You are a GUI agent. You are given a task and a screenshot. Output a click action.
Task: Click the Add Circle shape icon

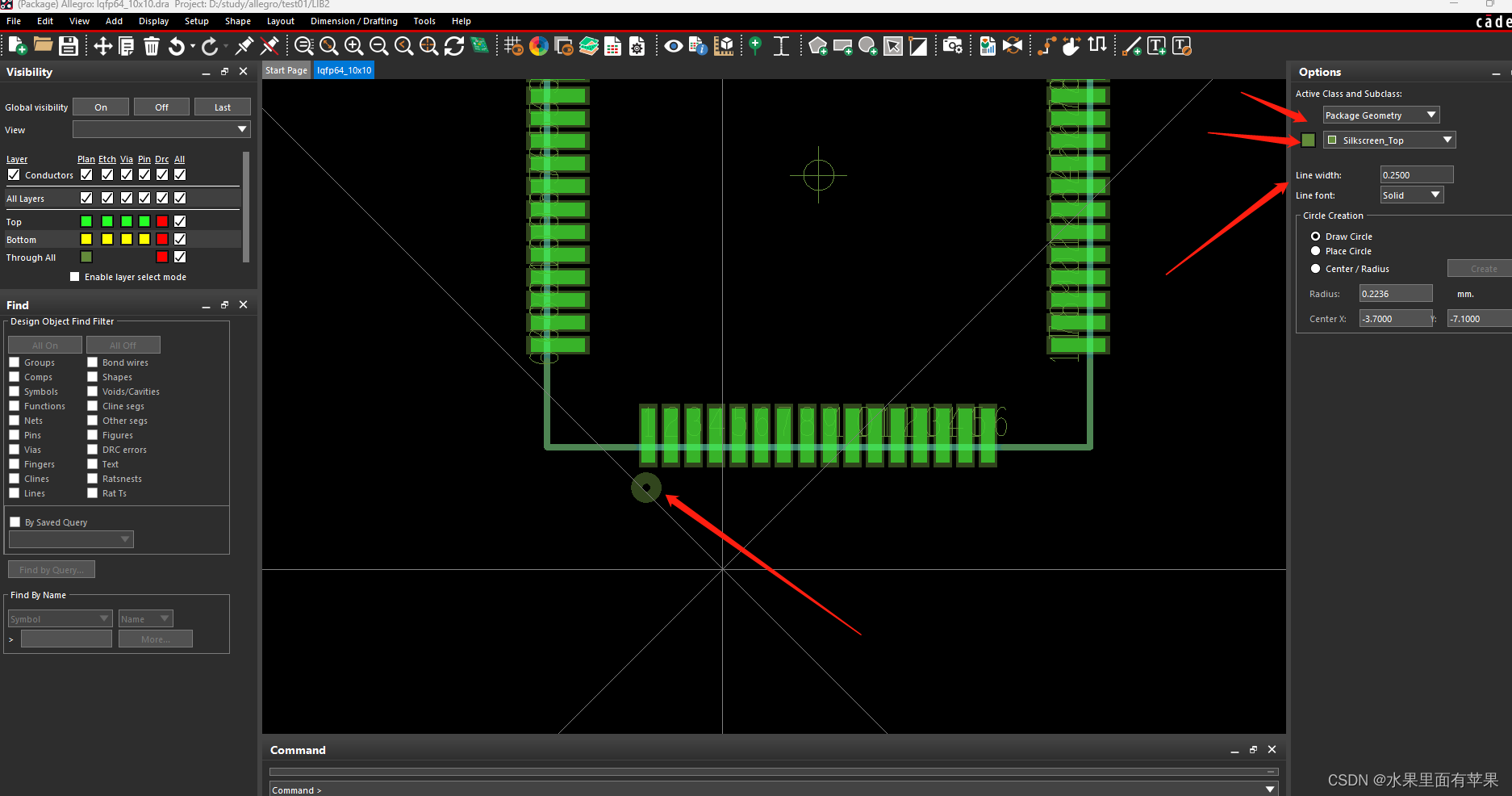867,46
